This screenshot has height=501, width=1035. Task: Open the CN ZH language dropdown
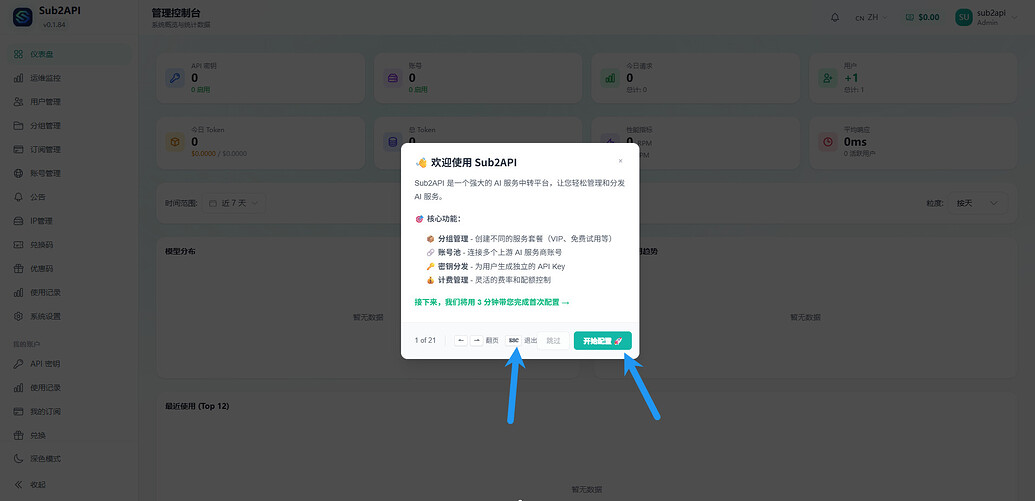click(871, 17)
